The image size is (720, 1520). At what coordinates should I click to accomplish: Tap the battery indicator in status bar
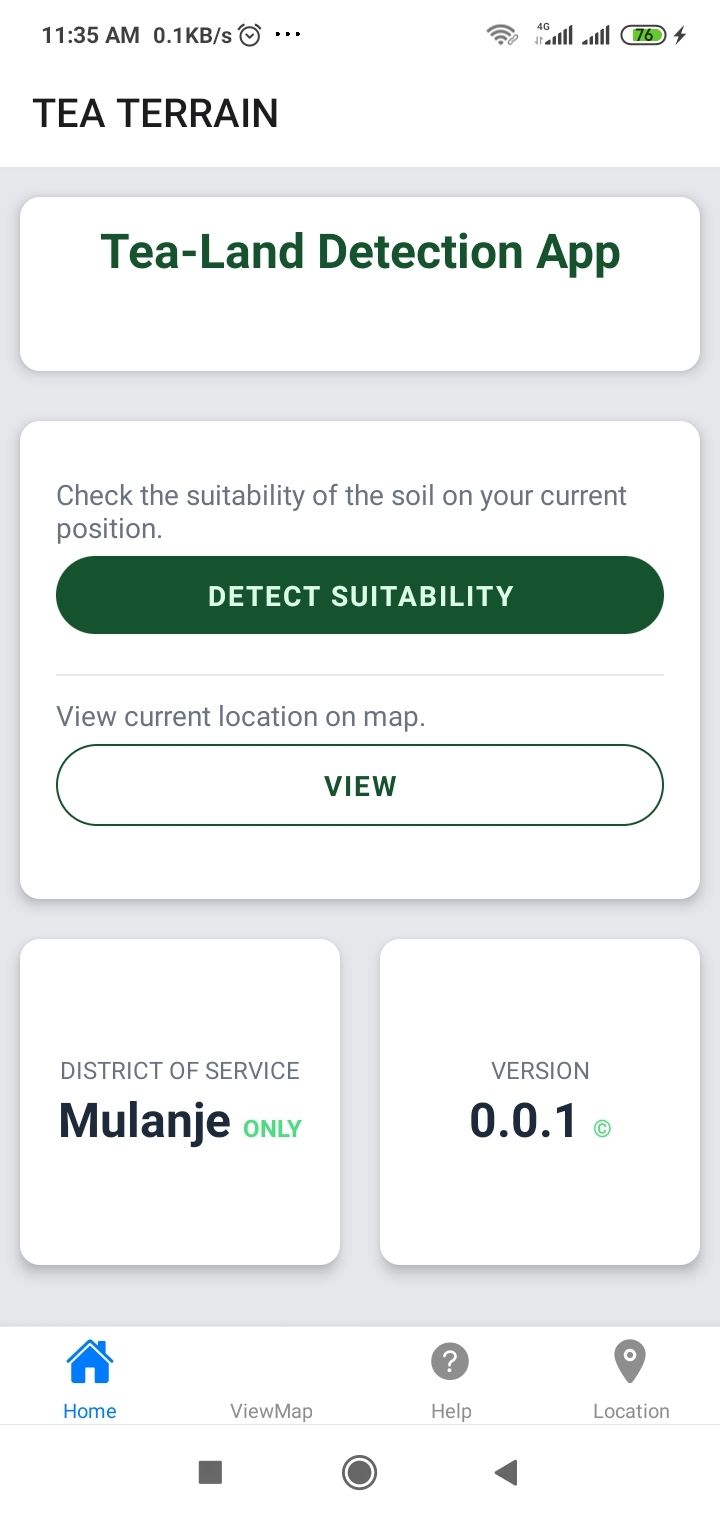[x=644, y=35]
